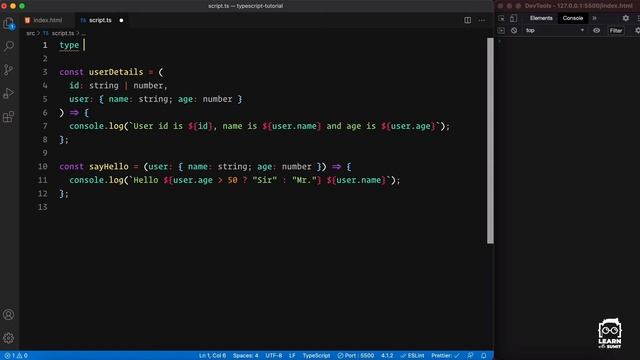Click the Live Server Port : 5500 indicator
Image resolution: width=640 pixels, height=360 pixels.
356,356
